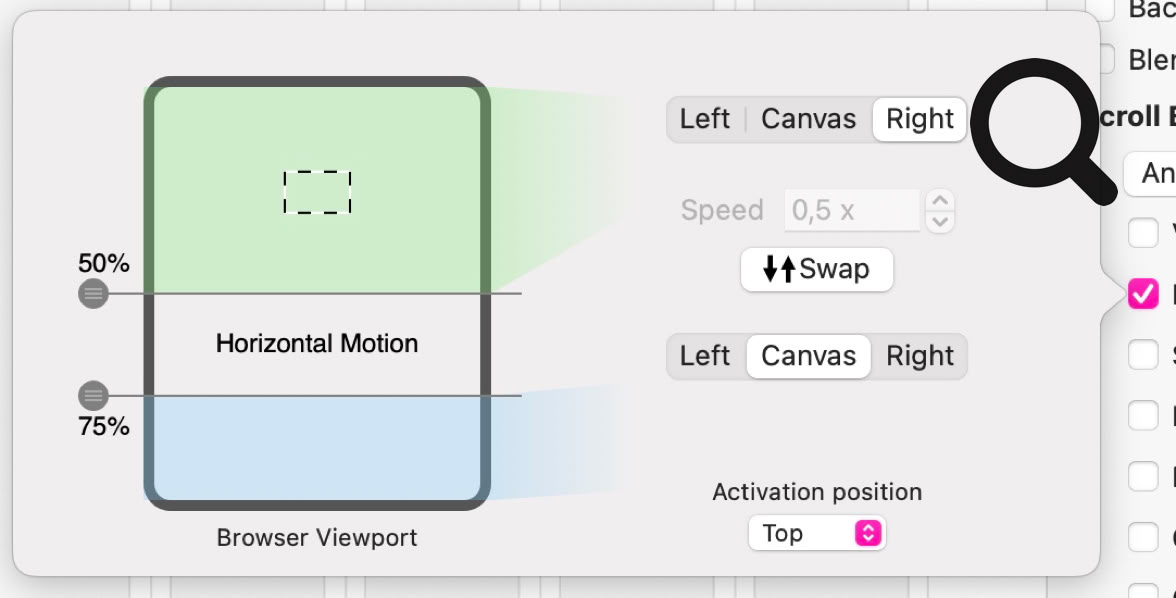Choose Right in the lower segmented control
Screen dimensions: 1176x598
(919, 356)
